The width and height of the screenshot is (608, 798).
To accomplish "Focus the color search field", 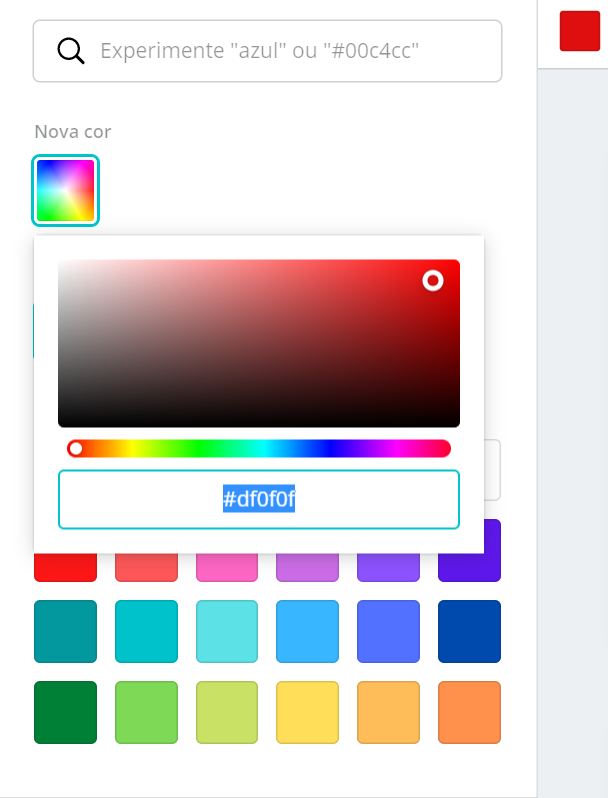I will point(268,51).
